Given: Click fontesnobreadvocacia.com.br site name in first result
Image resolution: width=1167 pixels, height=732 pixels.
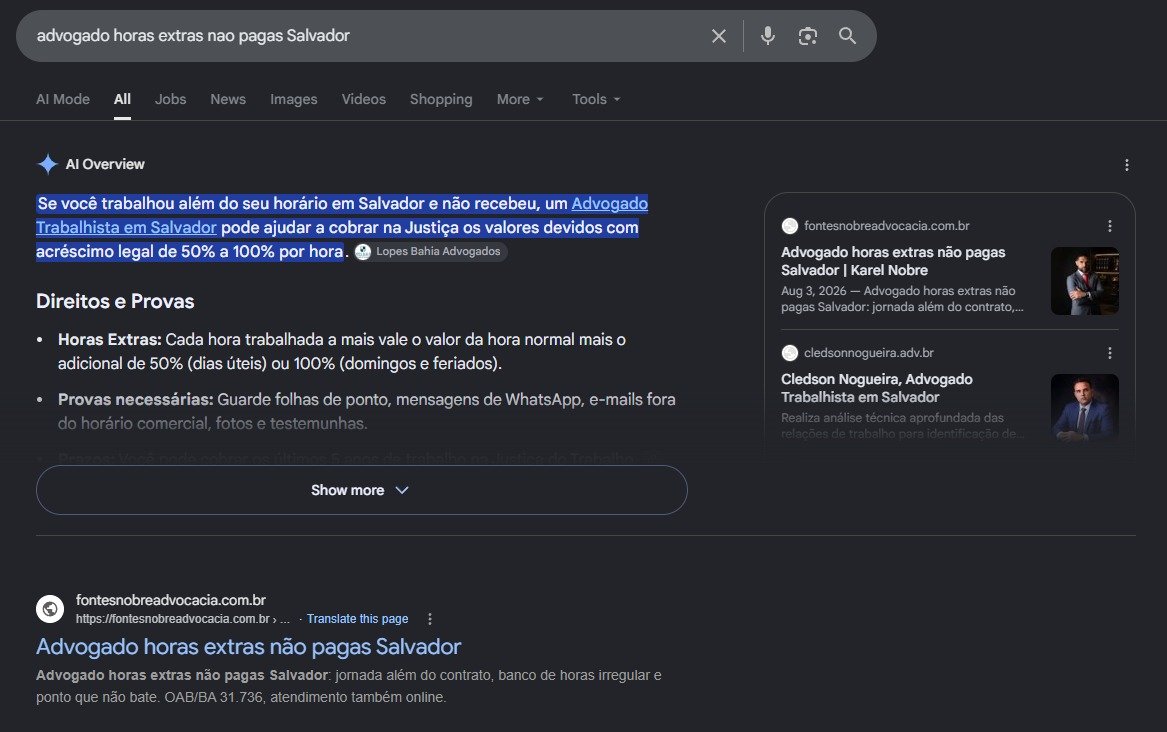Looking at the screenshot, I should [x=170, y=600].
